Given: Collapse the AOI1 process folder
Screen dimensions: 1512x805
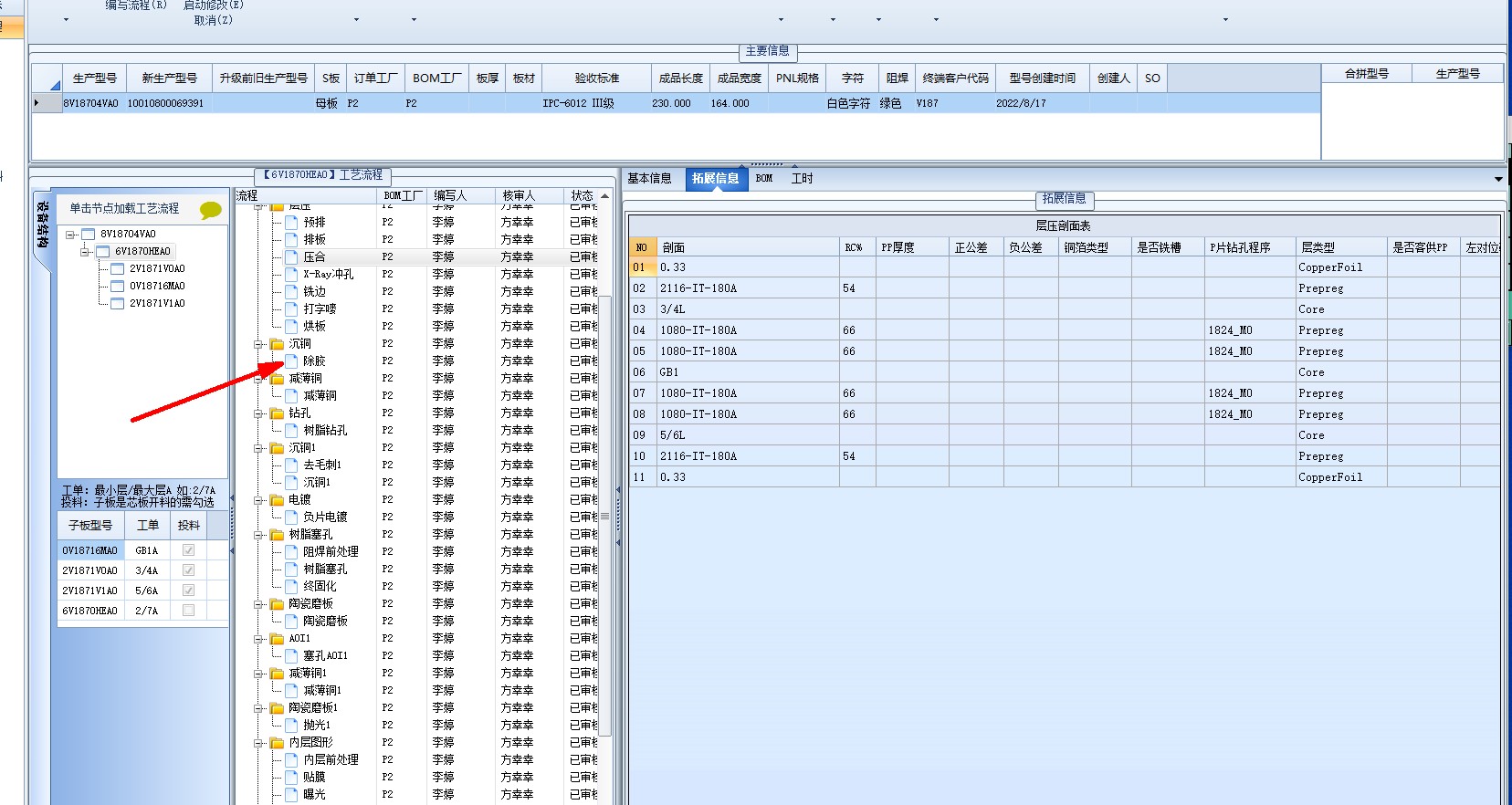Looking at the screenshot, I should 259,639.
